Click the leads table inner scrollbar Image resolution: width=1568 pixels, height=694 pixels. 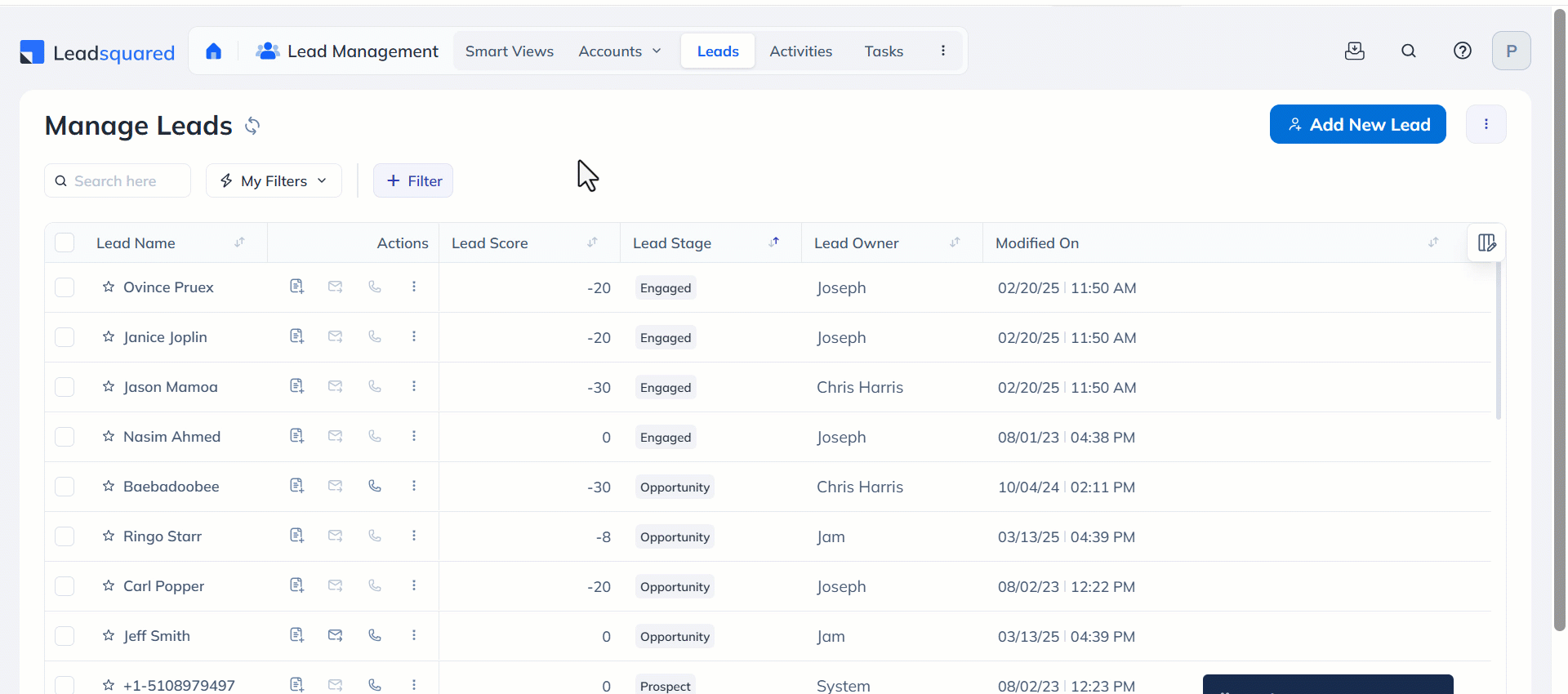tap(1499, 340)
